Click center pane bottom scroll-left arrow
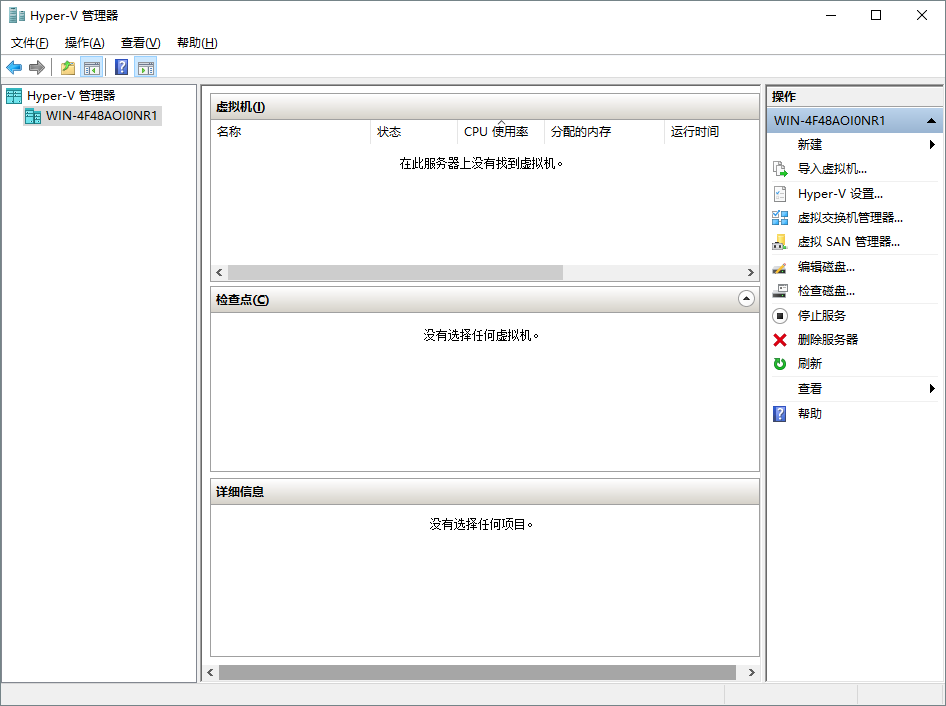The width and height of the screenshot is (946, 706). coord(210,672)
